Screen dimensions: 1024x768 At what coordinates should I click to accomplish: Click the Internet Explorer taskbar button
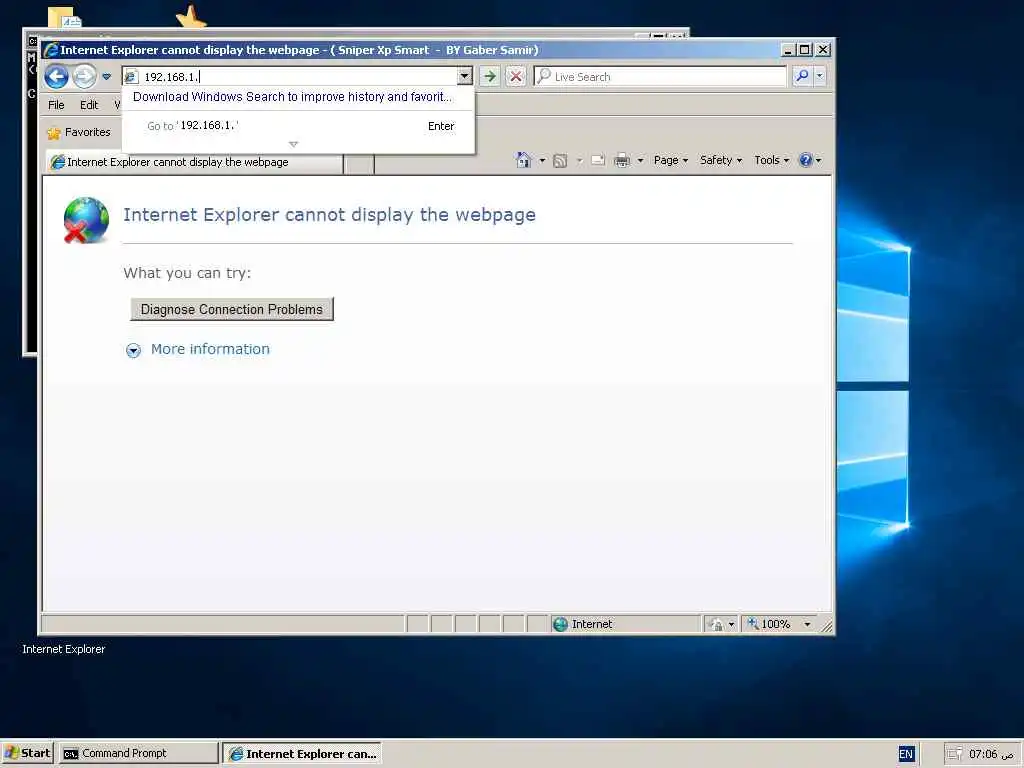[302, 754]
